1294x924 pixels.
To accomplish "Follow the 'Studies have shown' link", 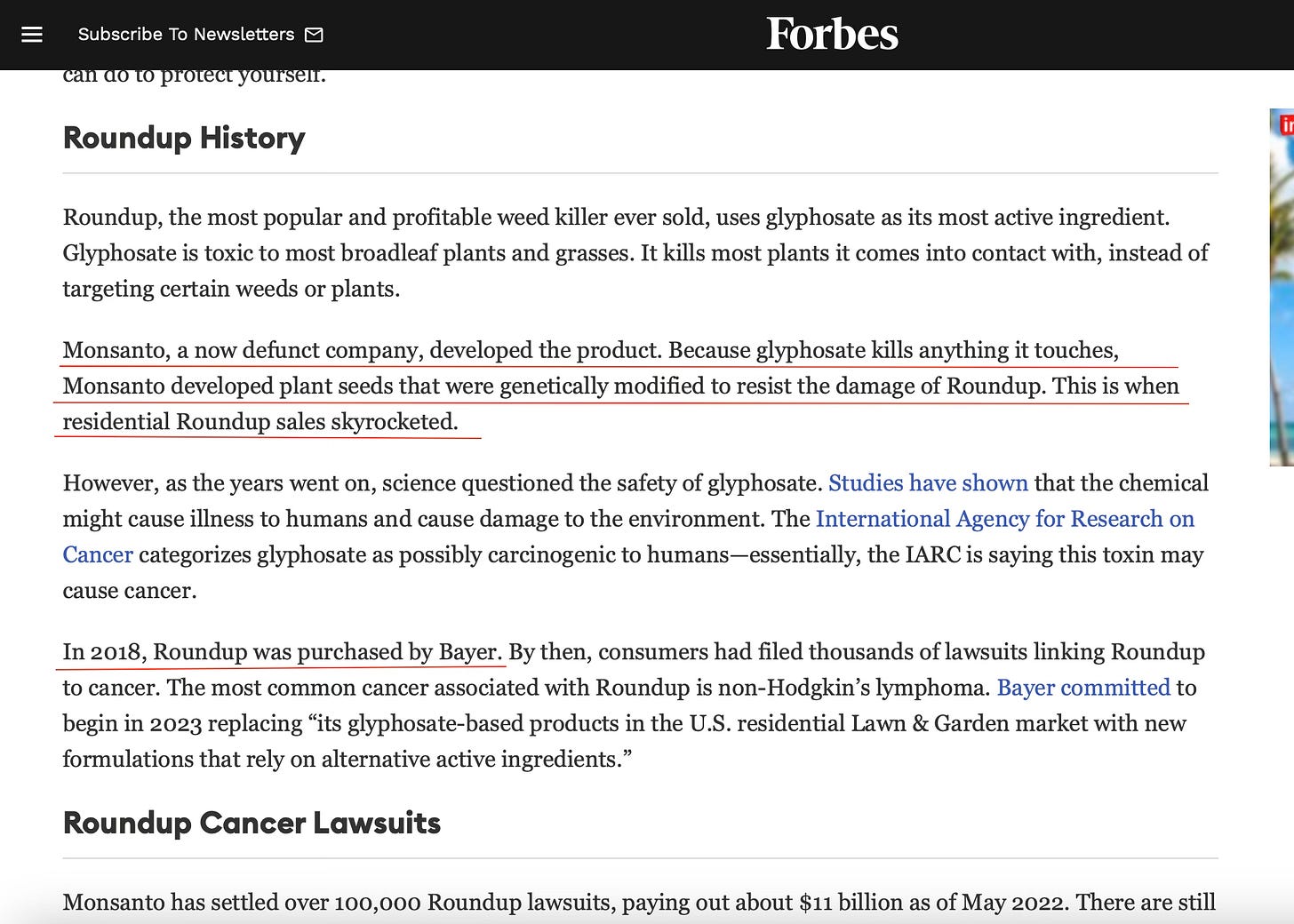I will 928,483.
